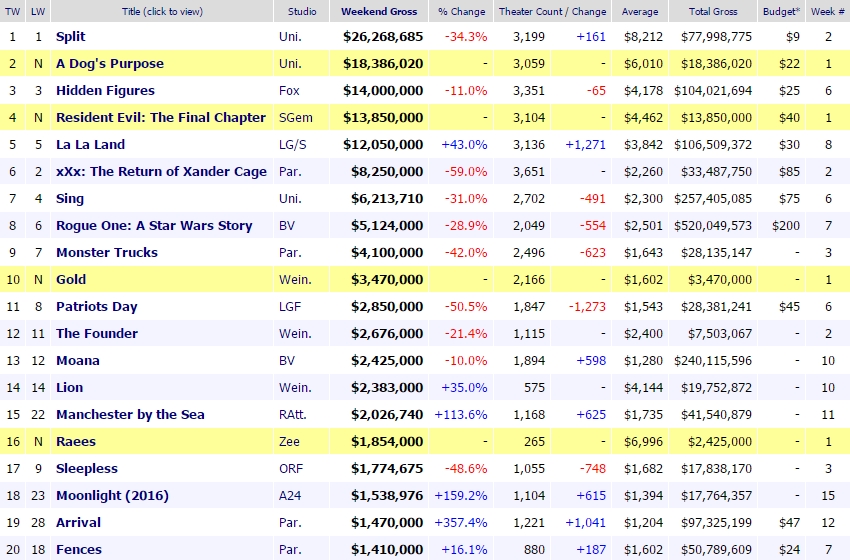Select the LG/S studio cell
The image size is (850, 560).
click(292, 145)
